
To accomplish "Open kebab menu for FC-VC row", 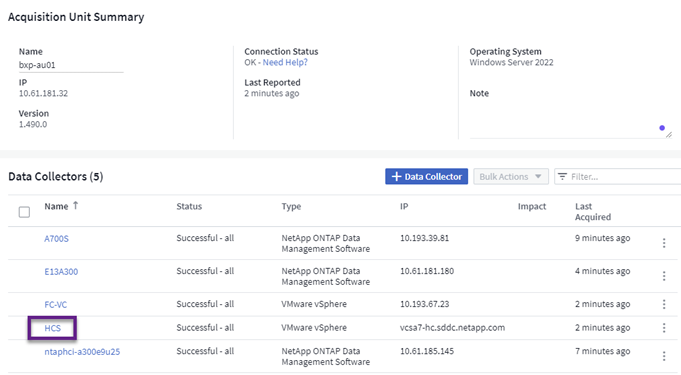I will click(x=664, y=304).
